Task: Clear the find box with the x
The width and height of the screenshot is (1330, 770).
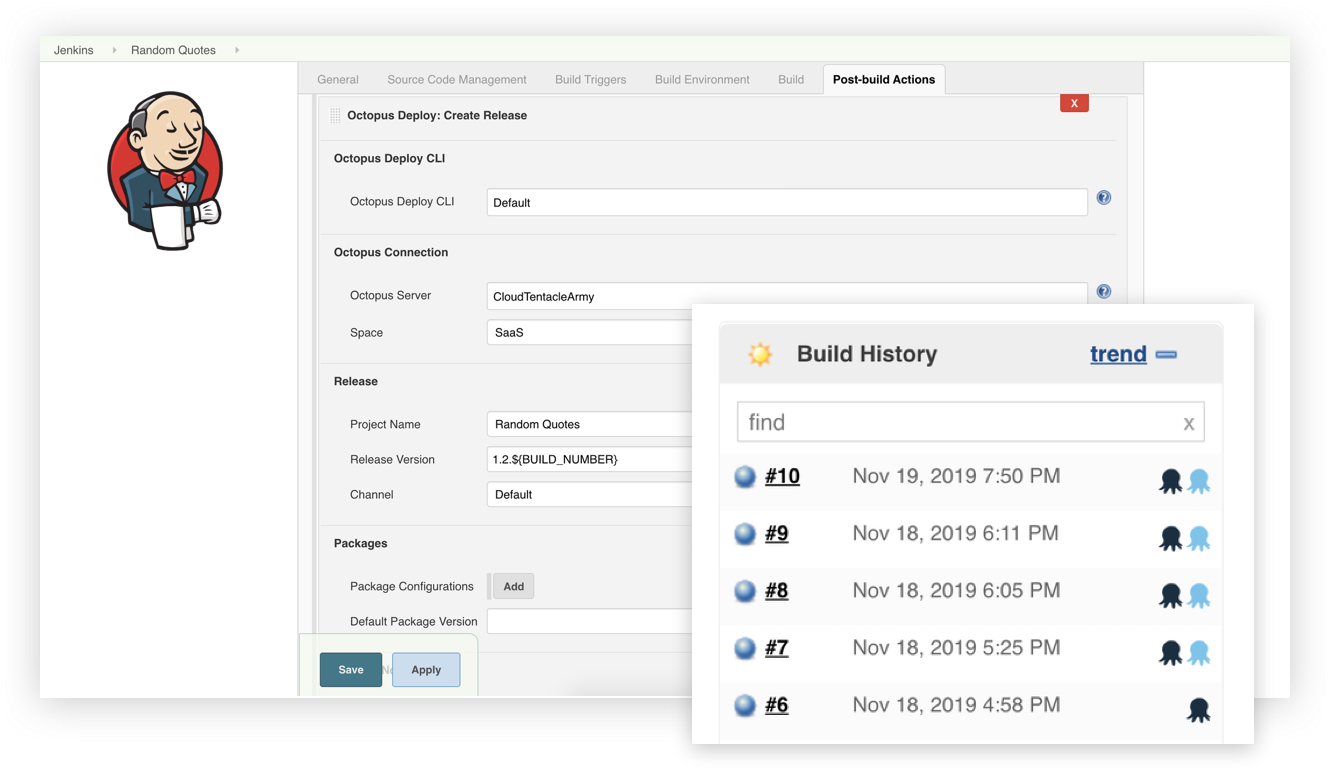Action: pos(1189,424)
